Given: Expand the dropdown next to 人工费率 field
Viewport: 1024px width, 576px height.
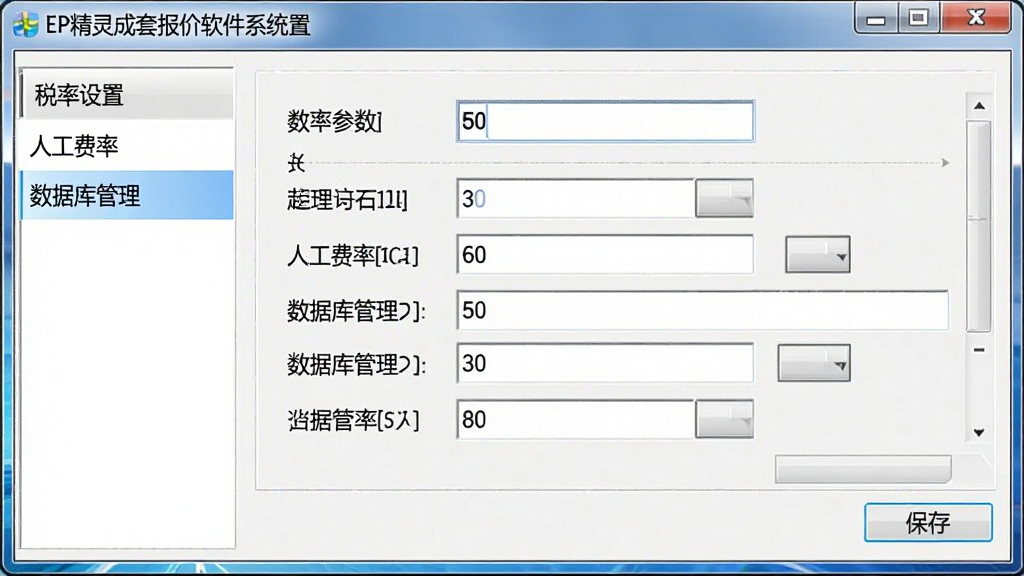Looking at the screenshot, I should (818, 254).
